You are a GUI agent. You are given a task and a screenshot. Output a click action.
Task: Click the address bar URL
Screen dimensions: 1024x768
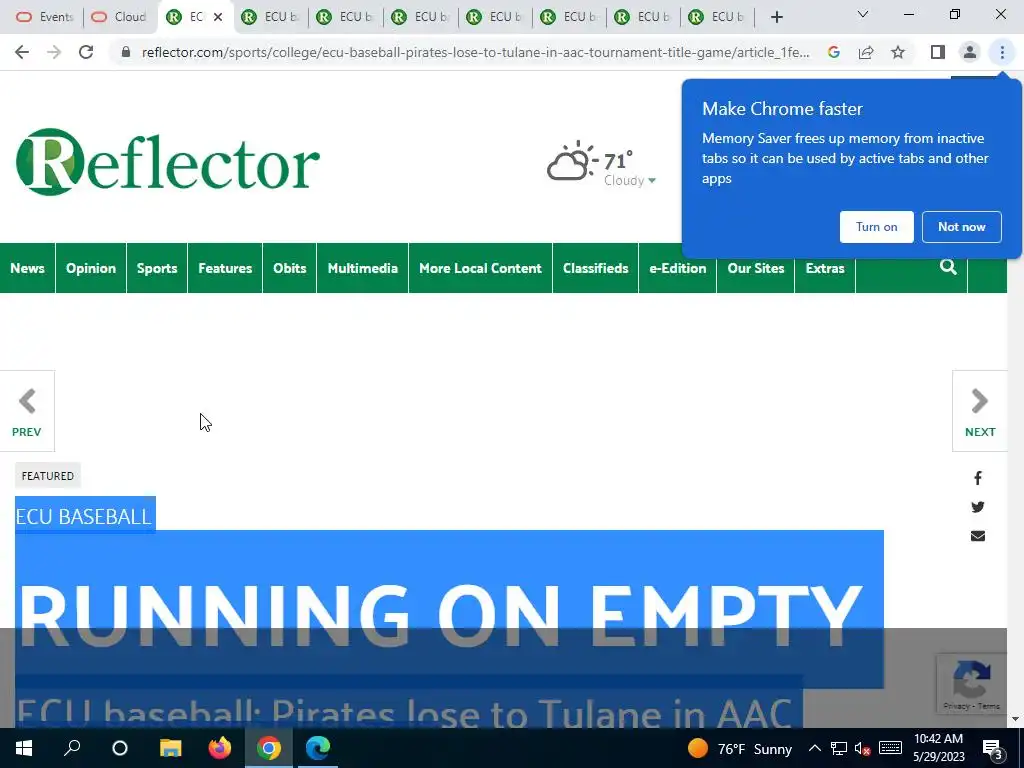(x=475, y=52)
